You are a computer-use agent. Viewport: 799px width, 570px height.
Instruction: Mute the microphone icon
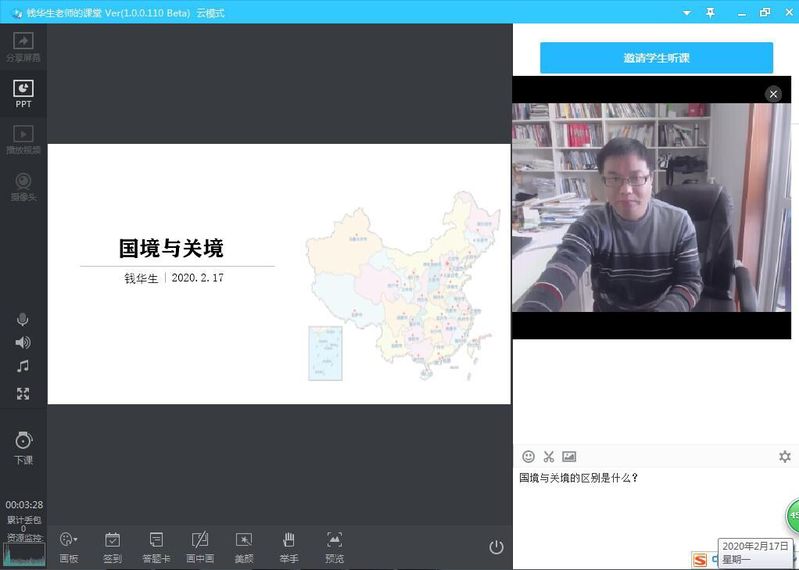pos(22,319)
